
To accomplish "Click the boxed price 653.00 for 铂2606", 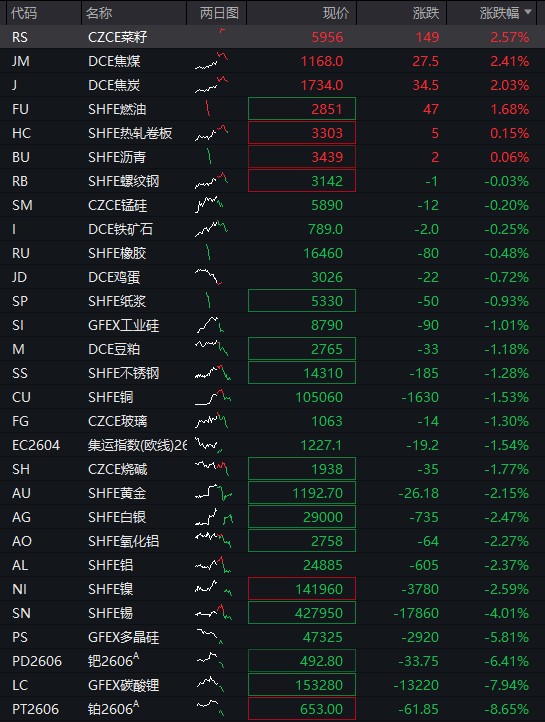I will 302,709.
